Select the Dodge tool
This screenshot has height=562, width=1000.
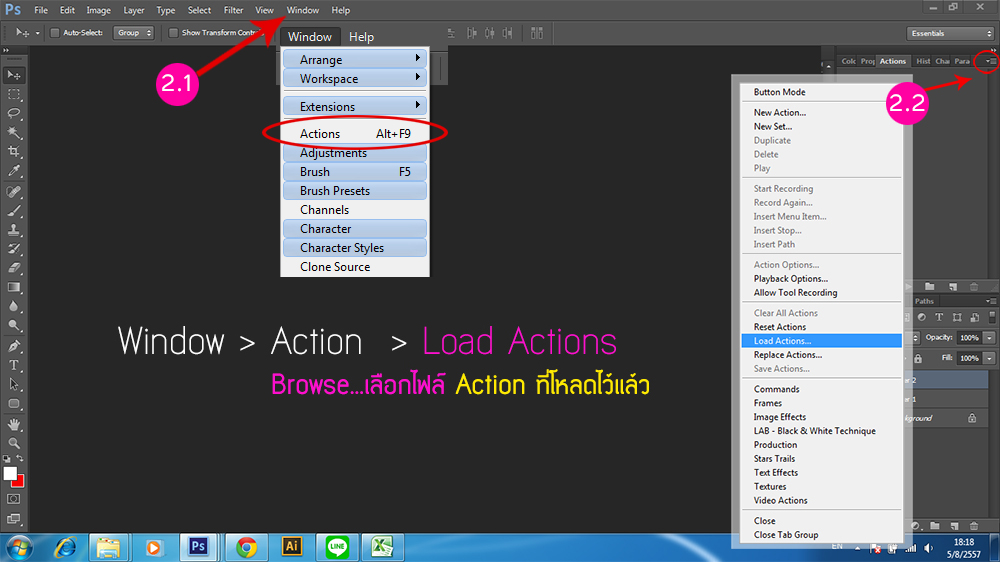tap(13, 325)
